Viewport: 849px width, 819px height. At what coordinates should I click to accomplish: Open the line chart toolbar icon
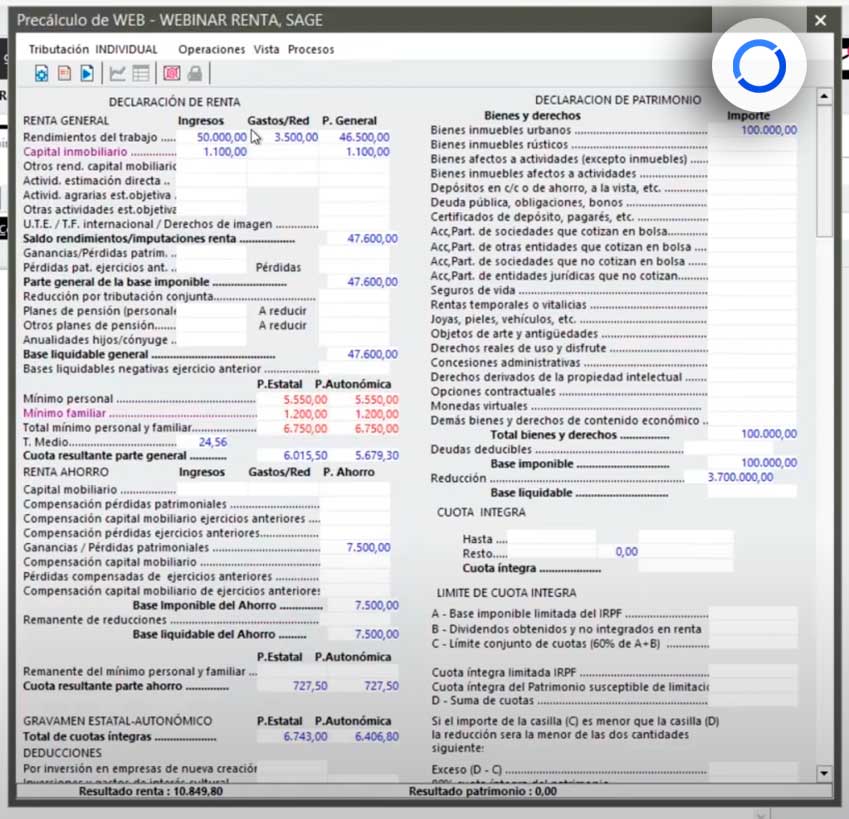(x=118, y=73)
